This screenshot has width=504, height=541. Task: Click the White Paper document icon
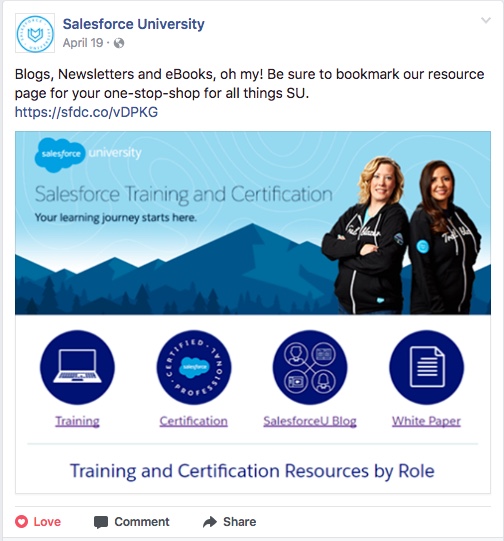click(x=426, y=367)
